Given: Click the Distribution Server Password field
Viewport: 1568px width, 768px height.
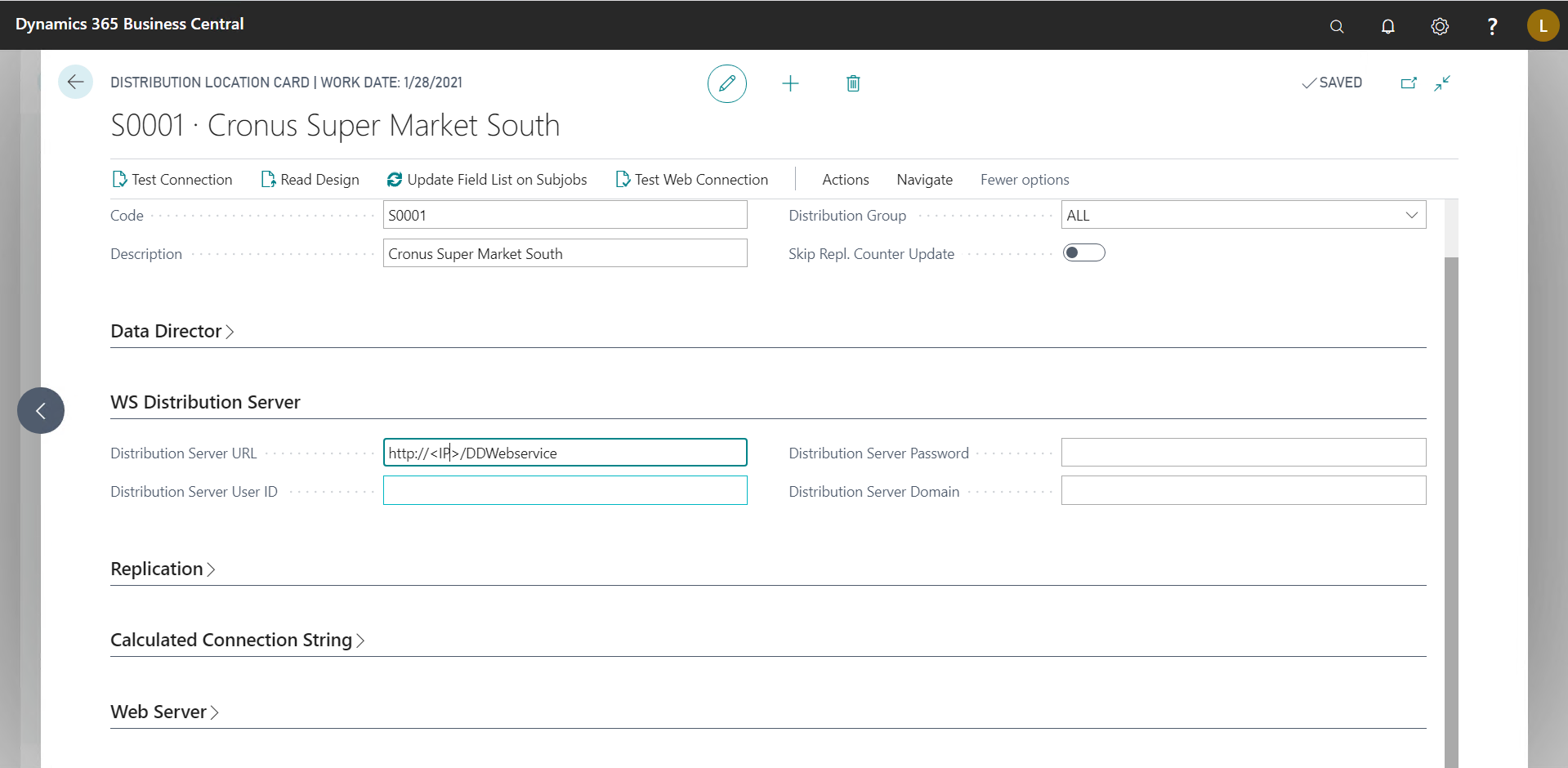Looking at the screenshot, I should (x=1244, y=453).
